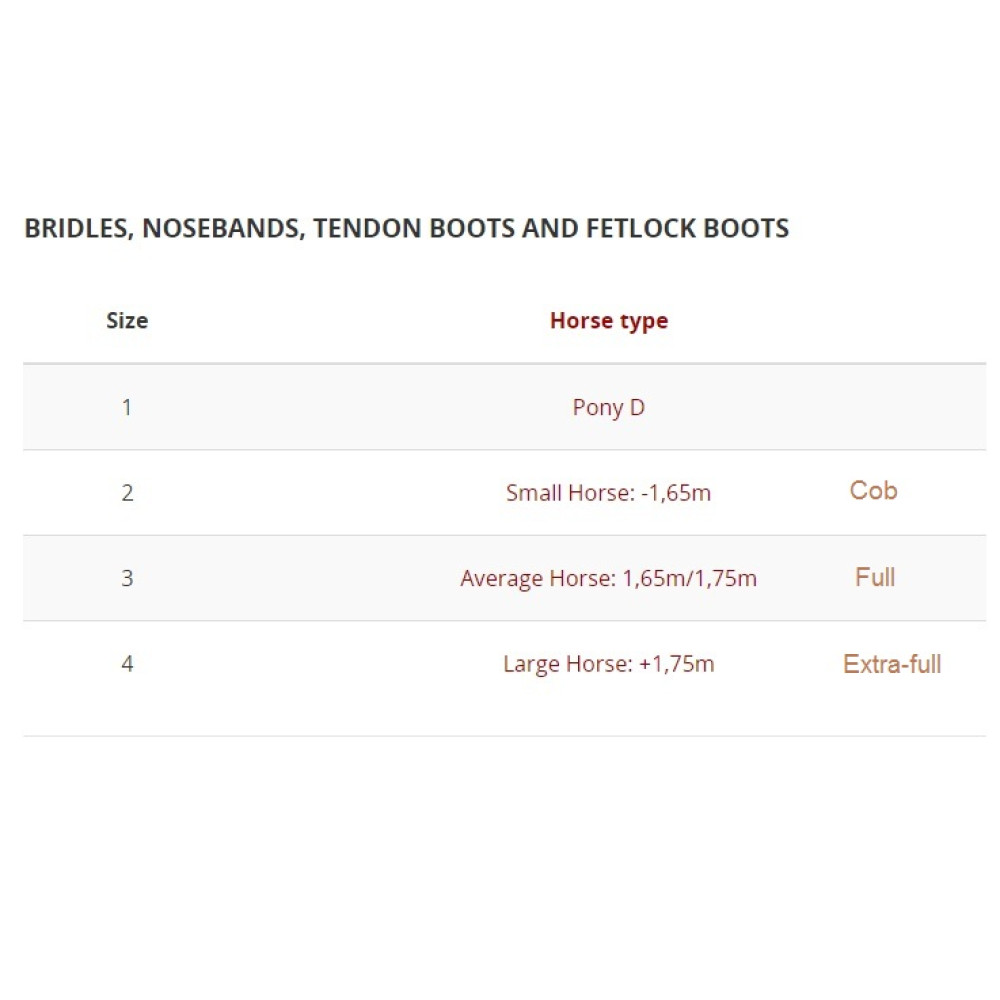Click the Pony D text
1000x1000 pixels.
608,408
